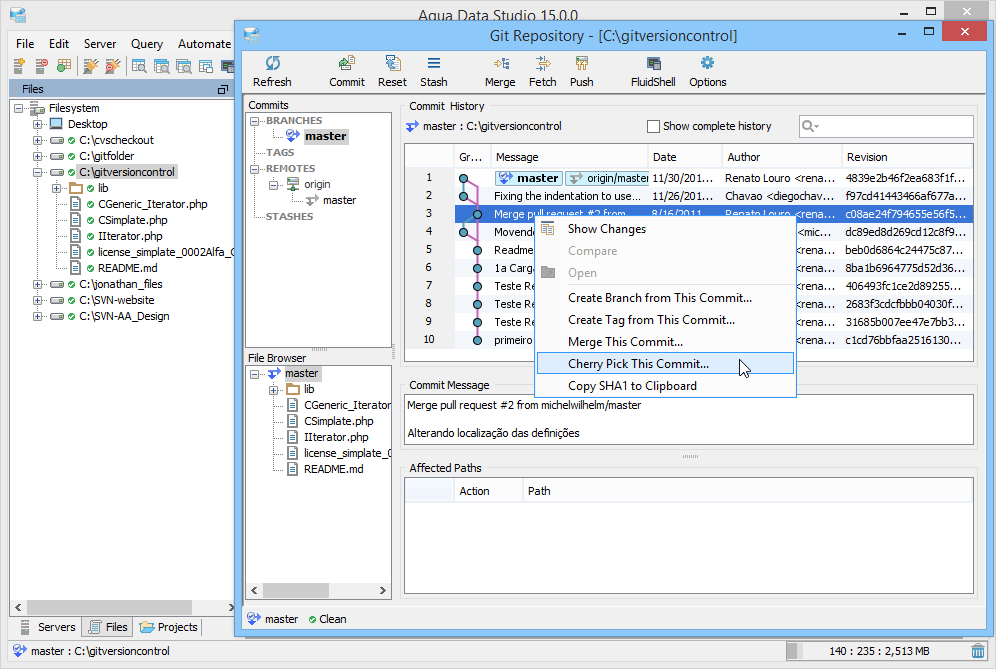Image resolution: width=996 pixels, height=669 pixels.
Task: Click the File Browser horizontal scrollbar thumb
Action: coord(296,590)
